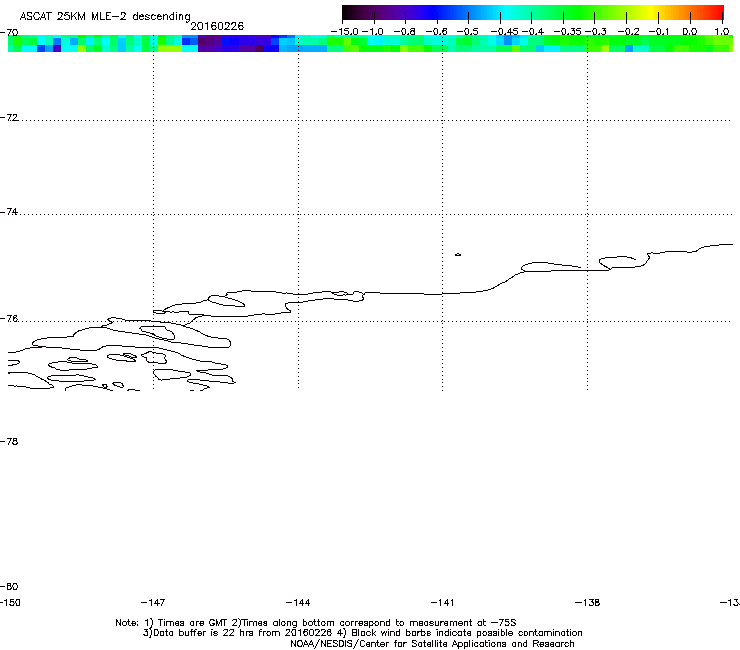Click the note about black wind barbs contamination
740x650 pixels.
(x=459, y=633)
